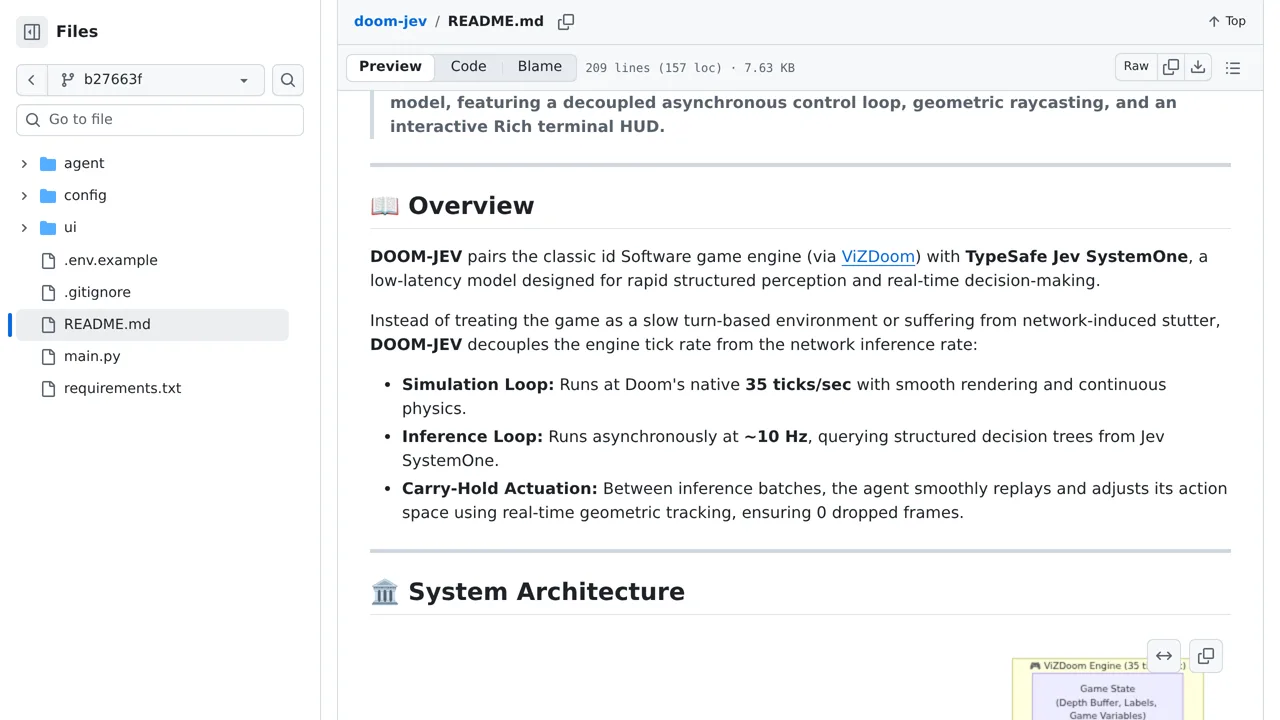Viewport: 1280px width, 720px height.
Task: Navigate to the doom-jev repository breadcrumb
Action: [390, 21]
